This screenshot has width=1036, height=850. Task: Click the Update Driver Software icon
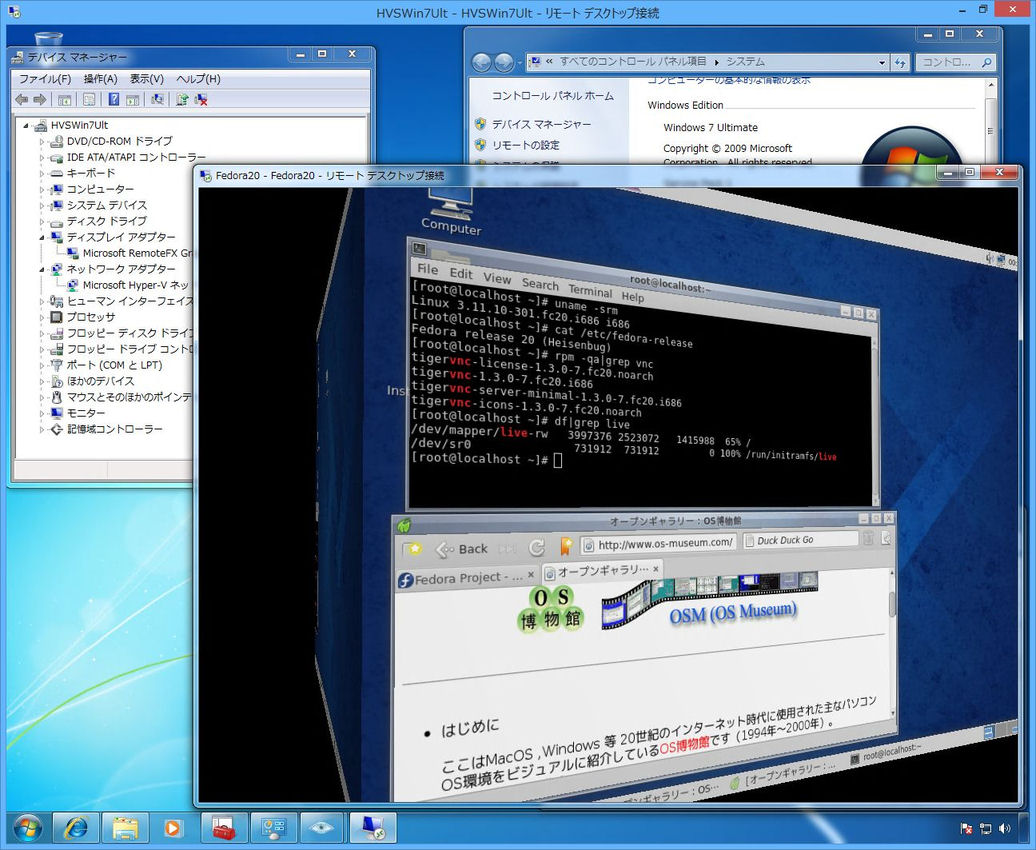point(182,100)
